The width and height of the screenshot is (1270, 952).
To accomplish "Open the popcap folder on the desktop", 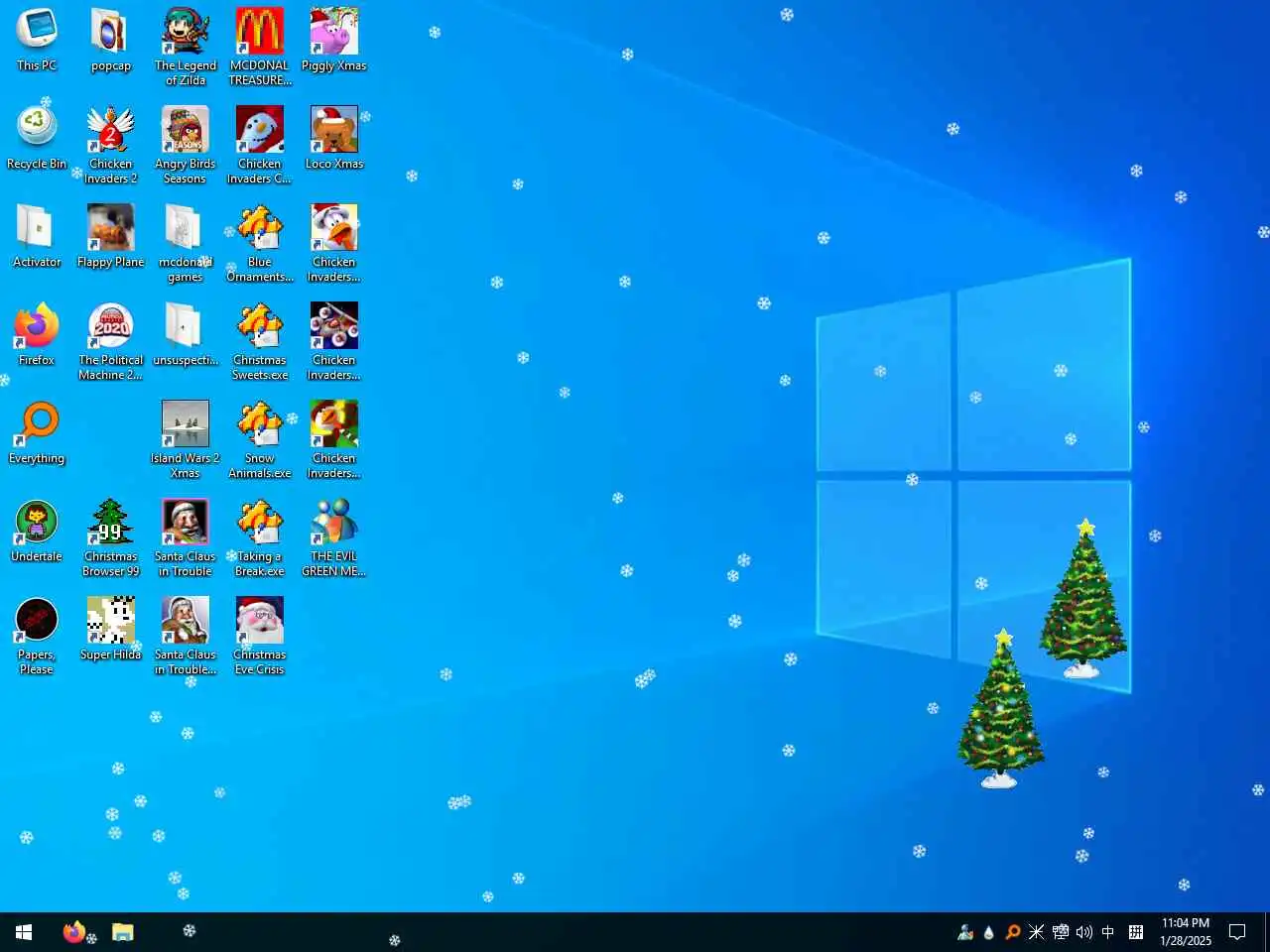I will pos(111,41).
